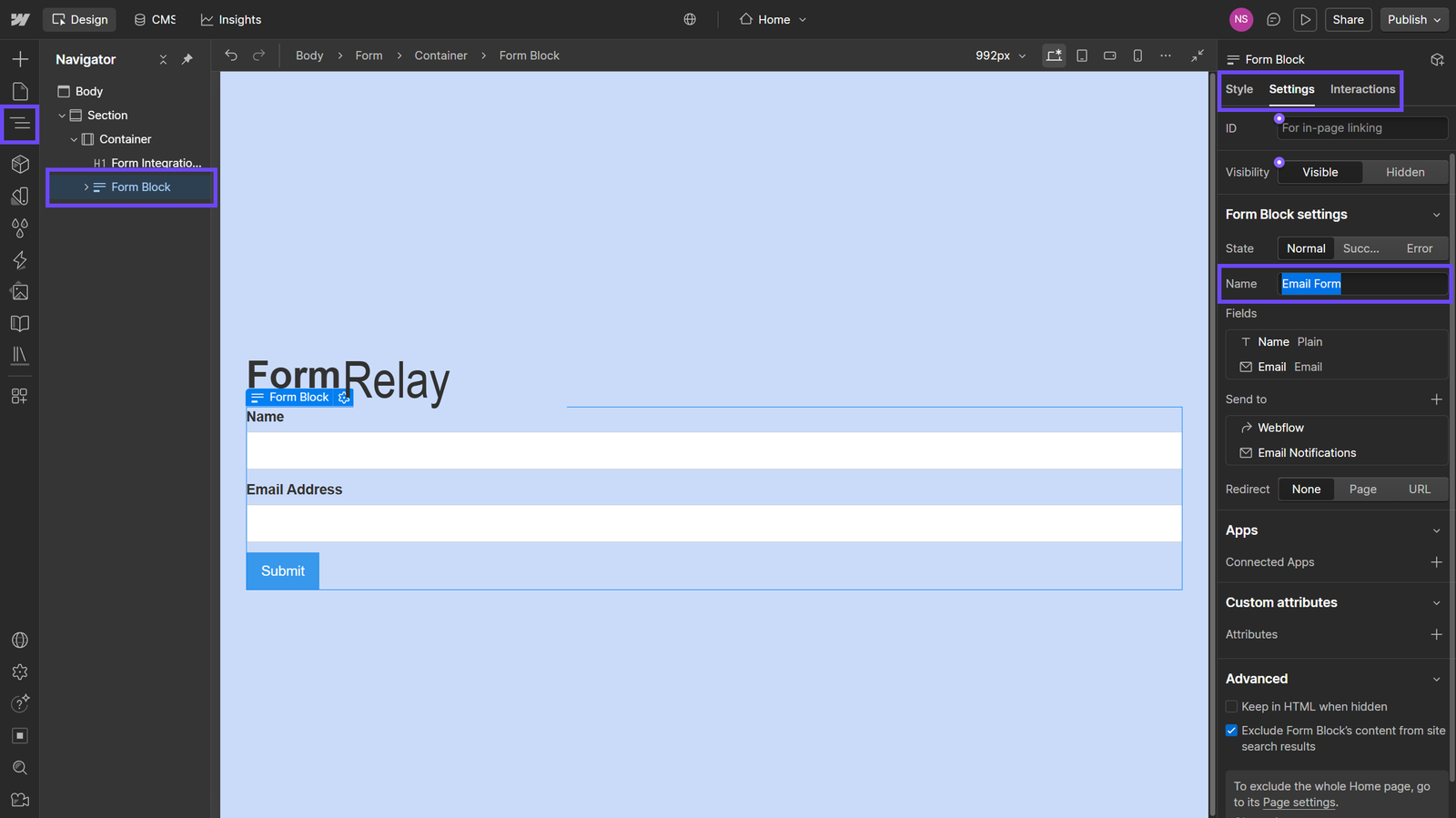Collapse the Advanced section
Viewport: 1456px width, 818px height.
[x=1436, y=679]
